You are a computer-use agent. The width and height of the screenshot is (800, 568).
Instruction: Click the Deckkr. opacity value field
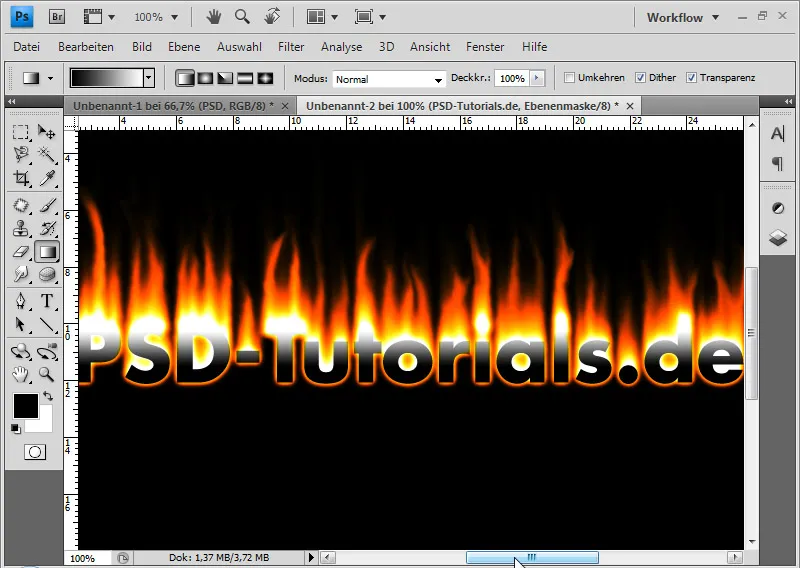pyautogui.click(x=512, y=78)
